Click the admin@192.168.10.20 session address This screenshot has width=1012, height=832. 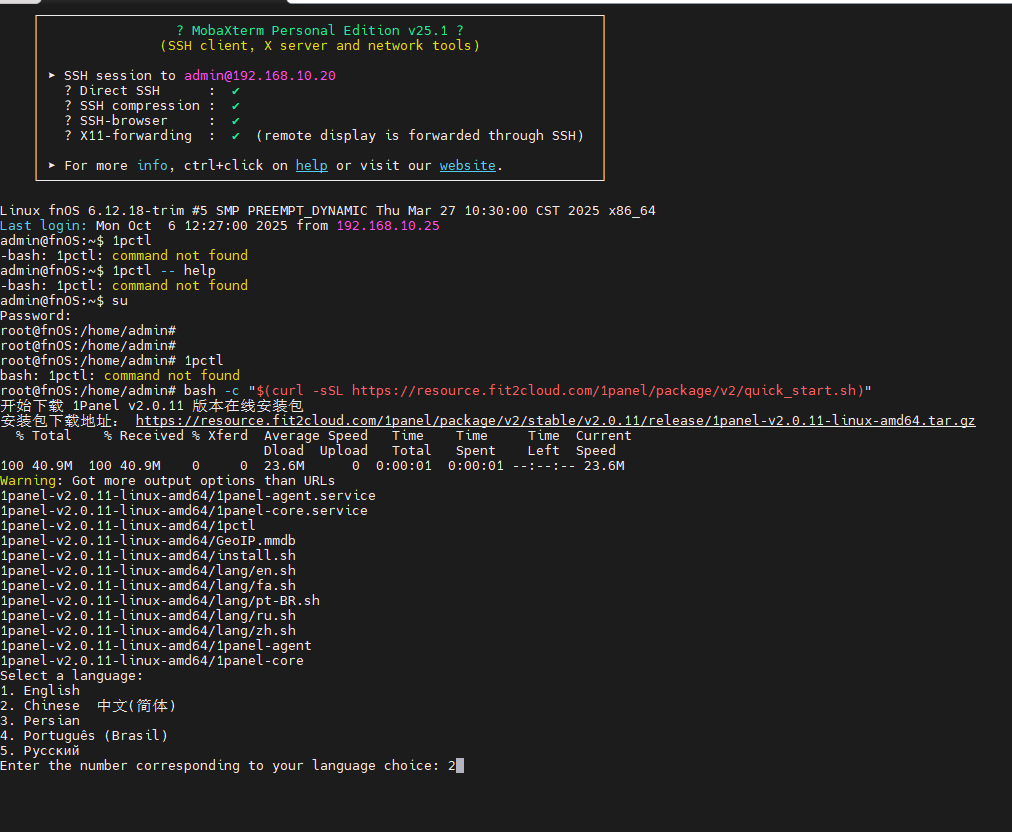coord(259,76)
